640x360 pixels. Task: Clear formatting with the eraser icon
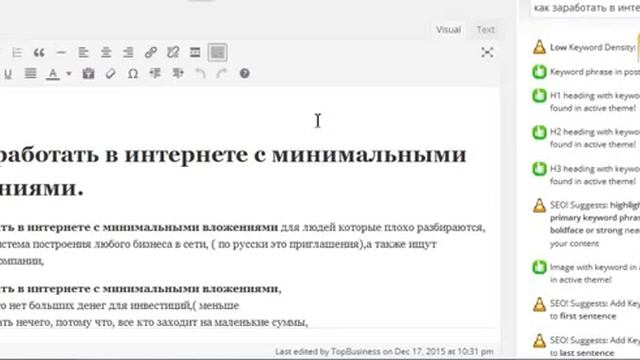[111, 73]
